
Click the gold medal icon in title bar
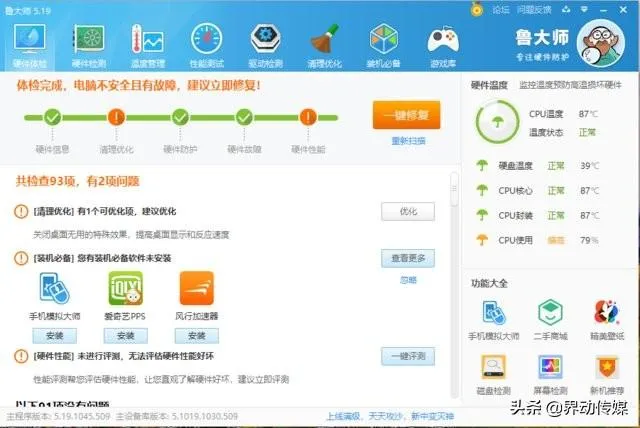[x=476, y=9]
